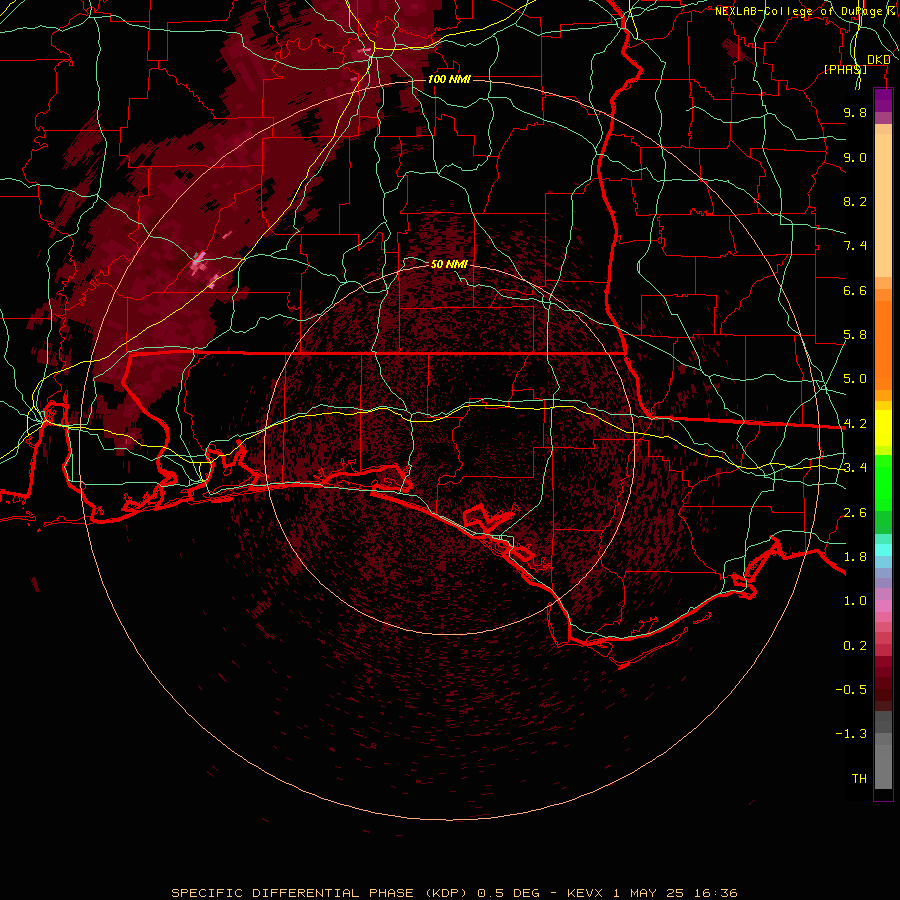Click the 1.0 scale value

point(855,601)
